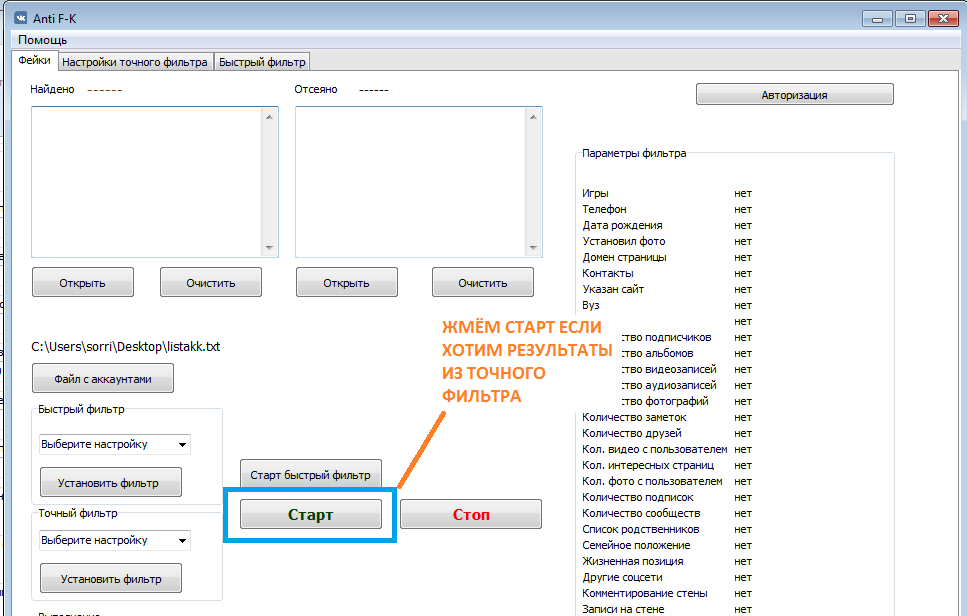Click the Вуз filter parameter
967x616 pixels.
pos(591,305)
